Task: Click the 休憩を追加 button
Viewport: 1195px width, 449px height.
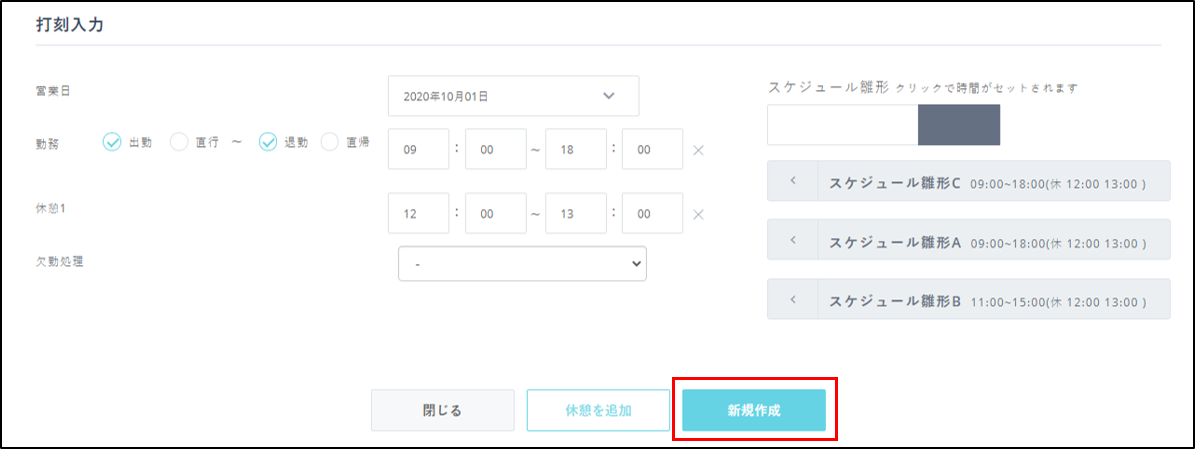Action: [x=598, y=410]
